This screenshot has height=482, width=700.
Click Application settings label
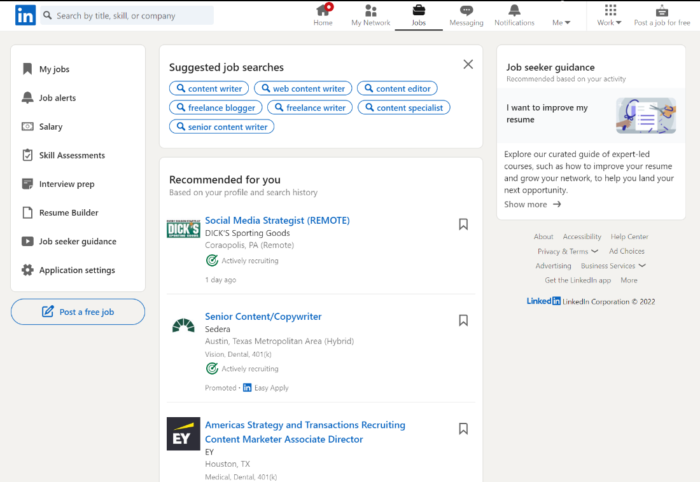pos(77,270)
